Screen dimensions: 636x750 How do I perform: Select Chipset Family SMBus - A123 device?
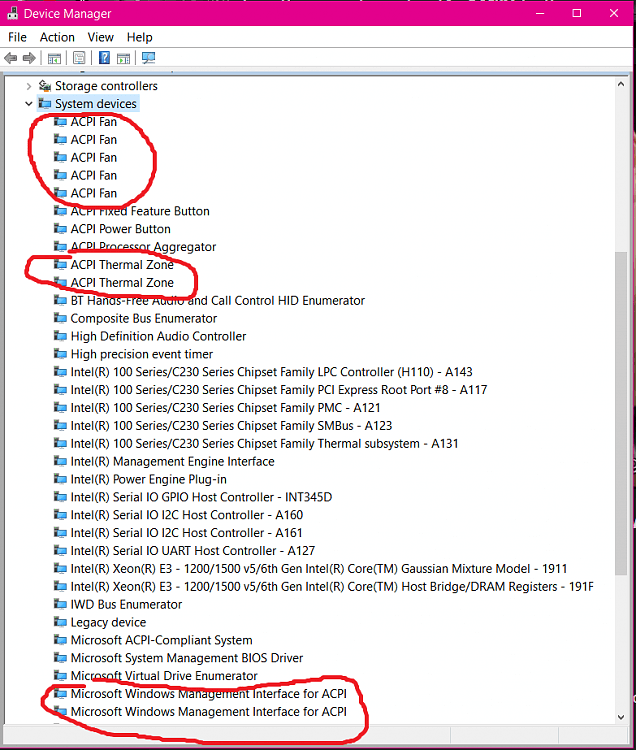pos(231,426)
